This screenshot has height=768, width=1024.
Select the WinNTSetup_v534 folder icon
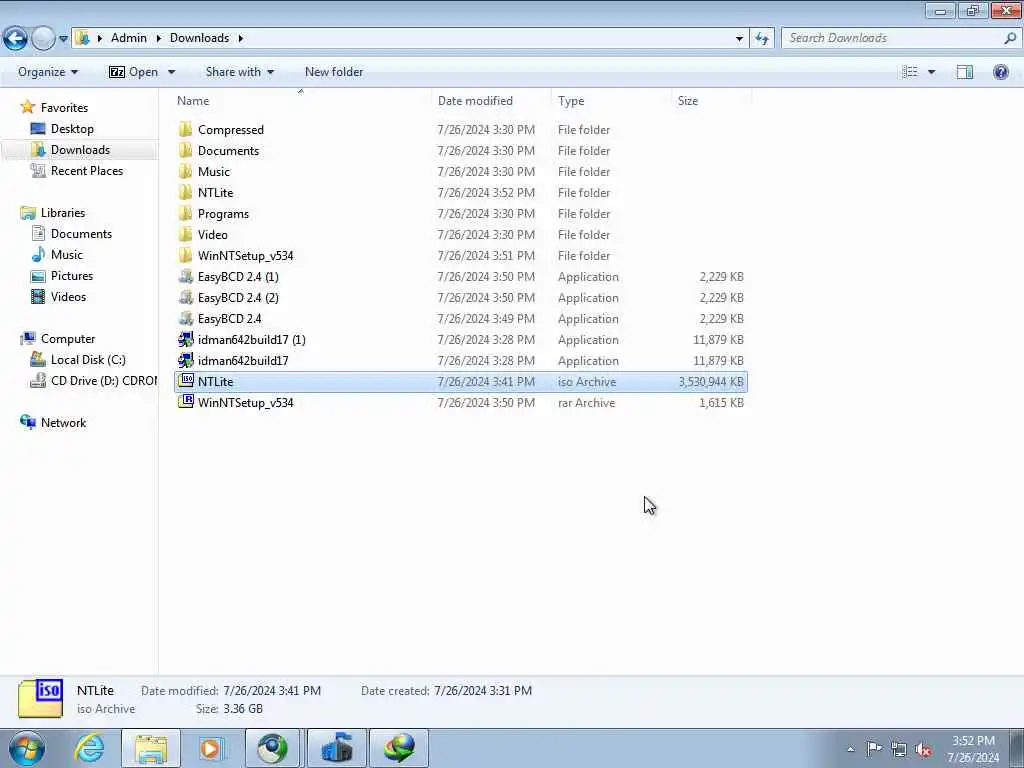pyautogui.click(x=185, y=255)
